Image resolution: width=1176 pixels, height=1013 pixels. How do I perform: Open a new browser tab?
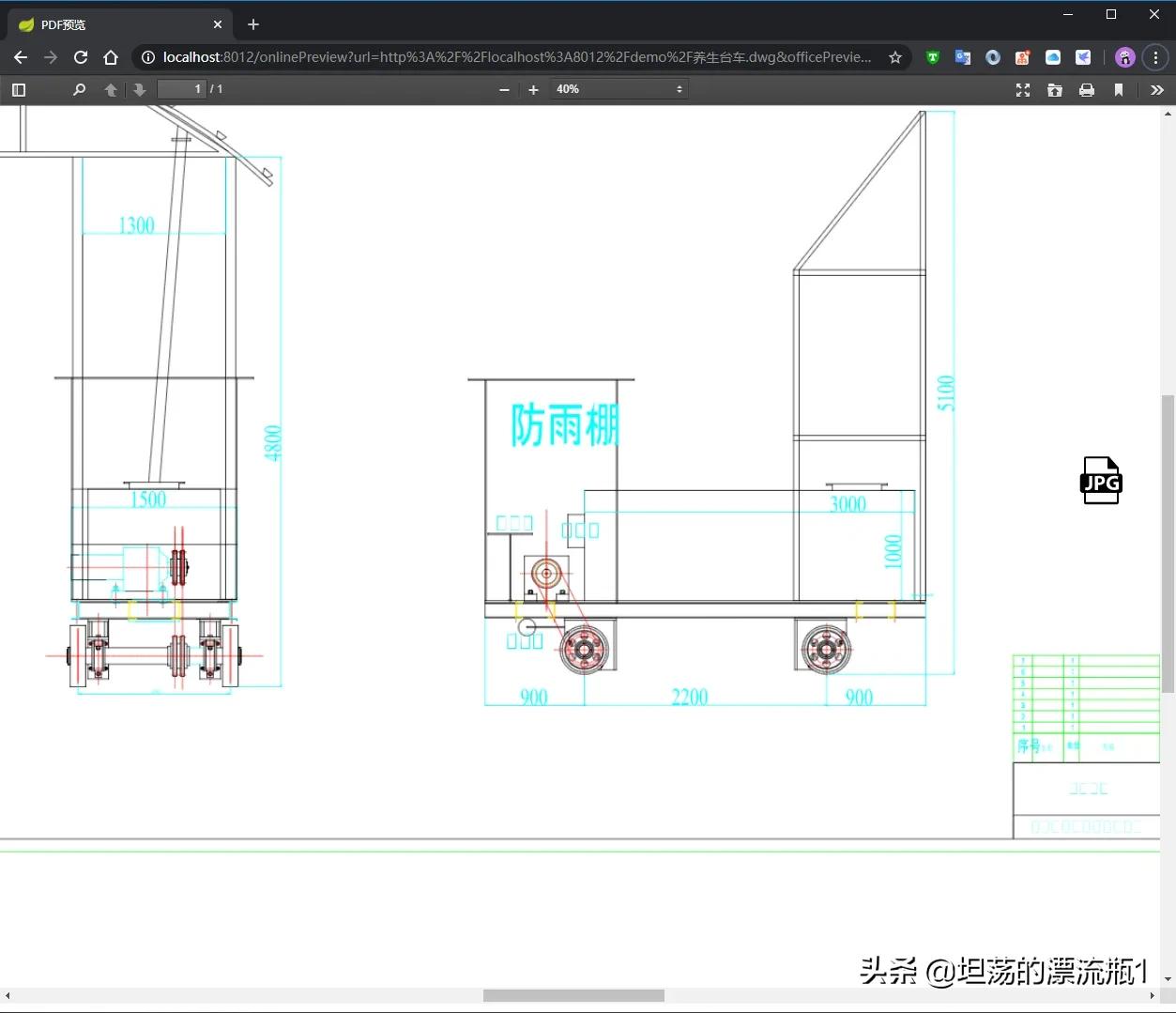(x=253, y=24)
